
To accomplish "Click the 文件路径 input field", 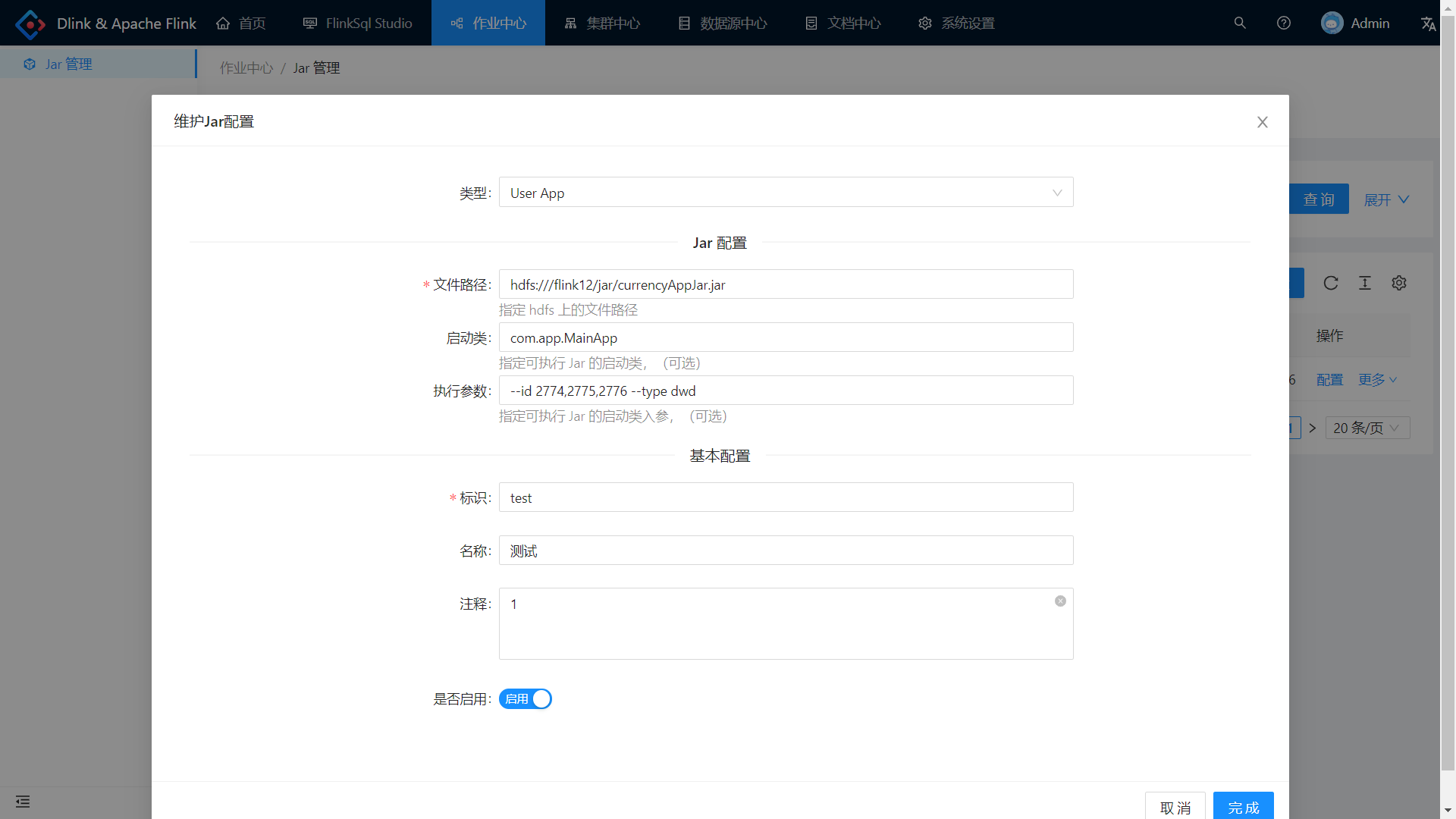I will (786, 284).
